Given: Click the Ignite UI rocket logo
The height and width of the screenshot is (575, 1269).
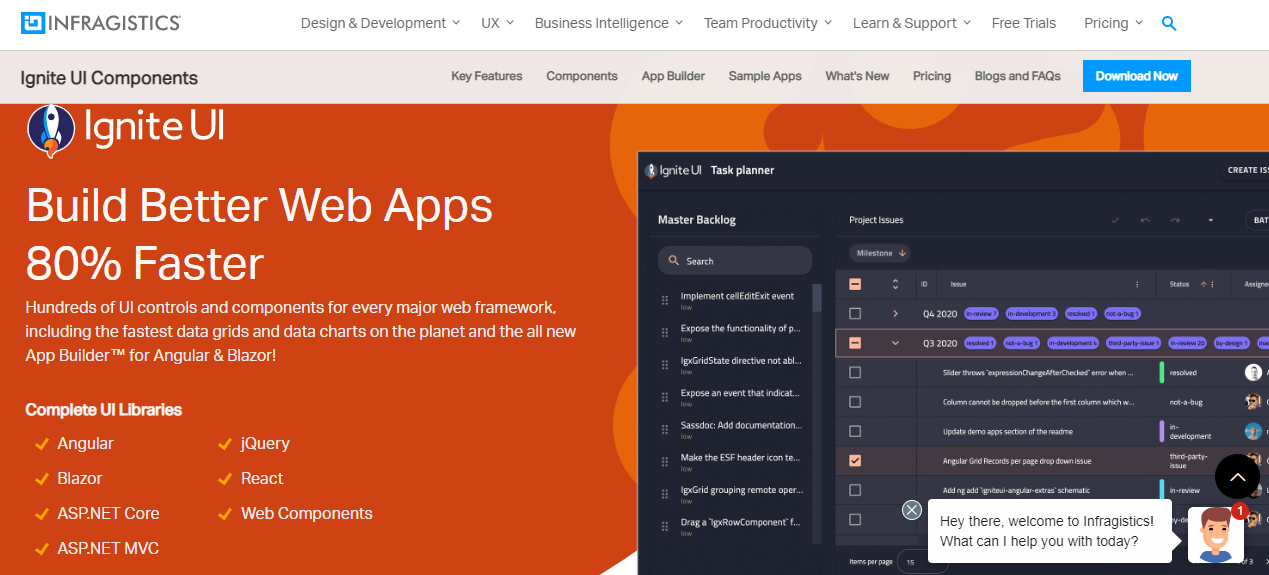Looking at the screenshot, I should 51,130.
